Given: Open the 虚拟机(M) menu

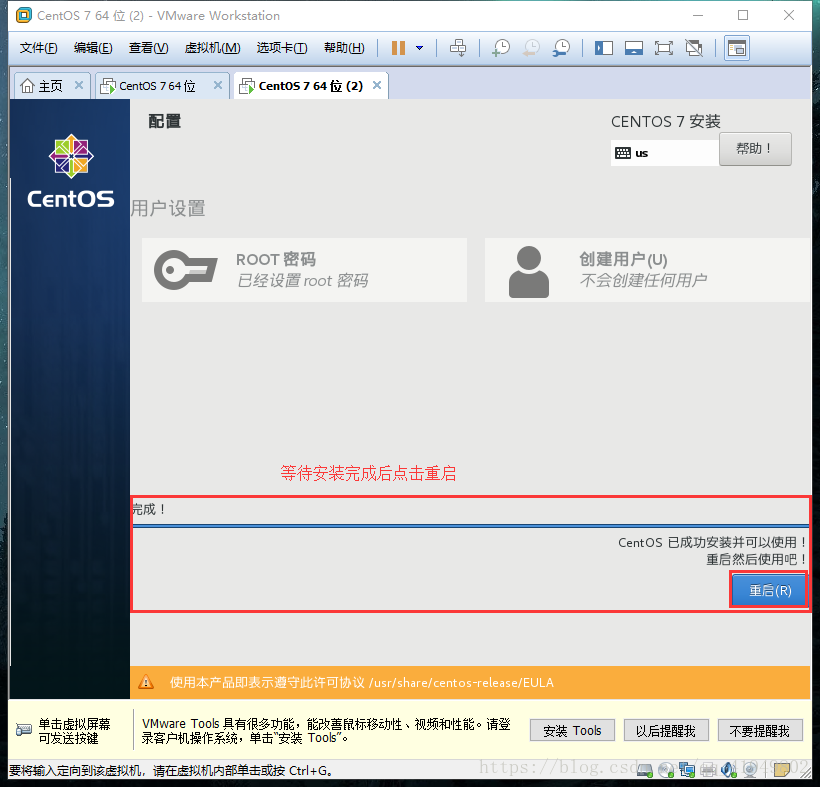Looking at the screenshot, I should click(x=212, y=48).
